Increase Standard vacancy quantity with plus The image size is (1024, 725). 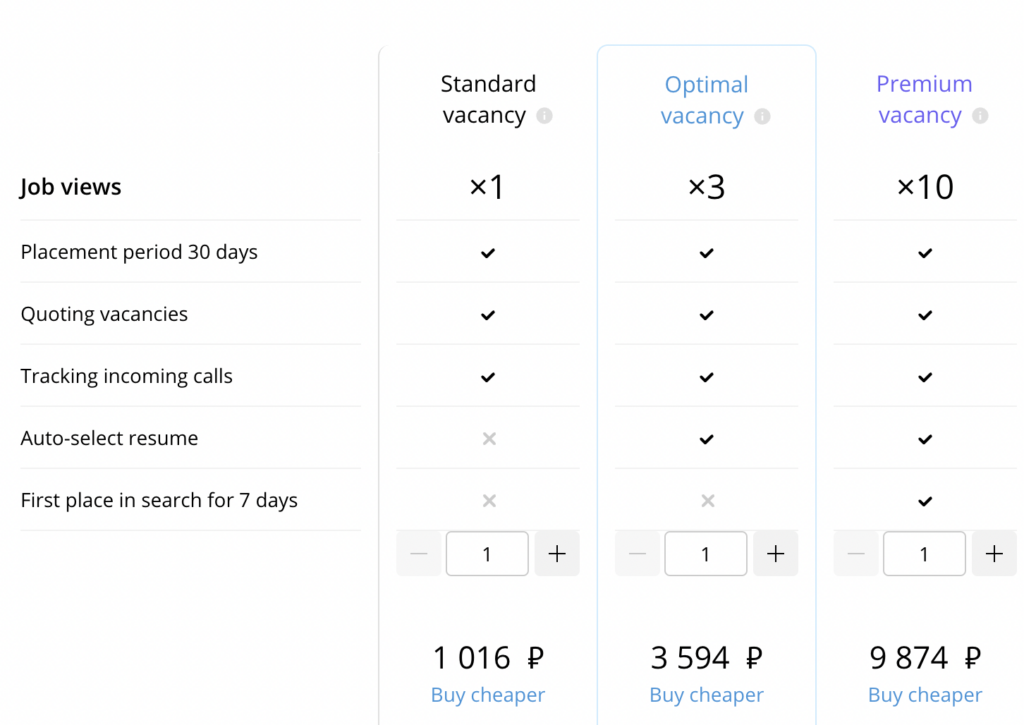coord(557,554)
